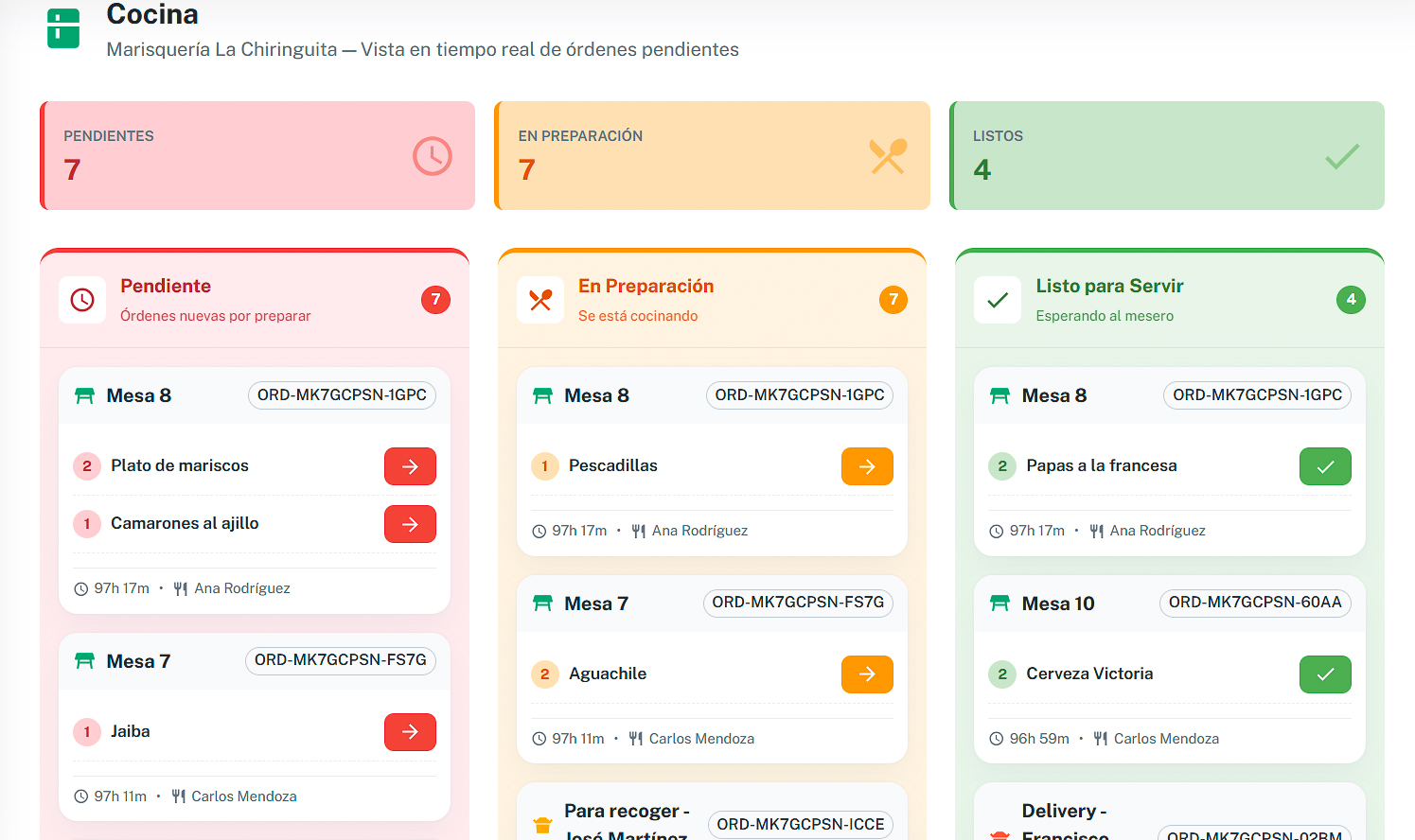This screenshot has height=840, width=1415.
Task: Click red arrow button beside Camarones al ajillo
Action: pyautogui.click(x=410, y=524)
